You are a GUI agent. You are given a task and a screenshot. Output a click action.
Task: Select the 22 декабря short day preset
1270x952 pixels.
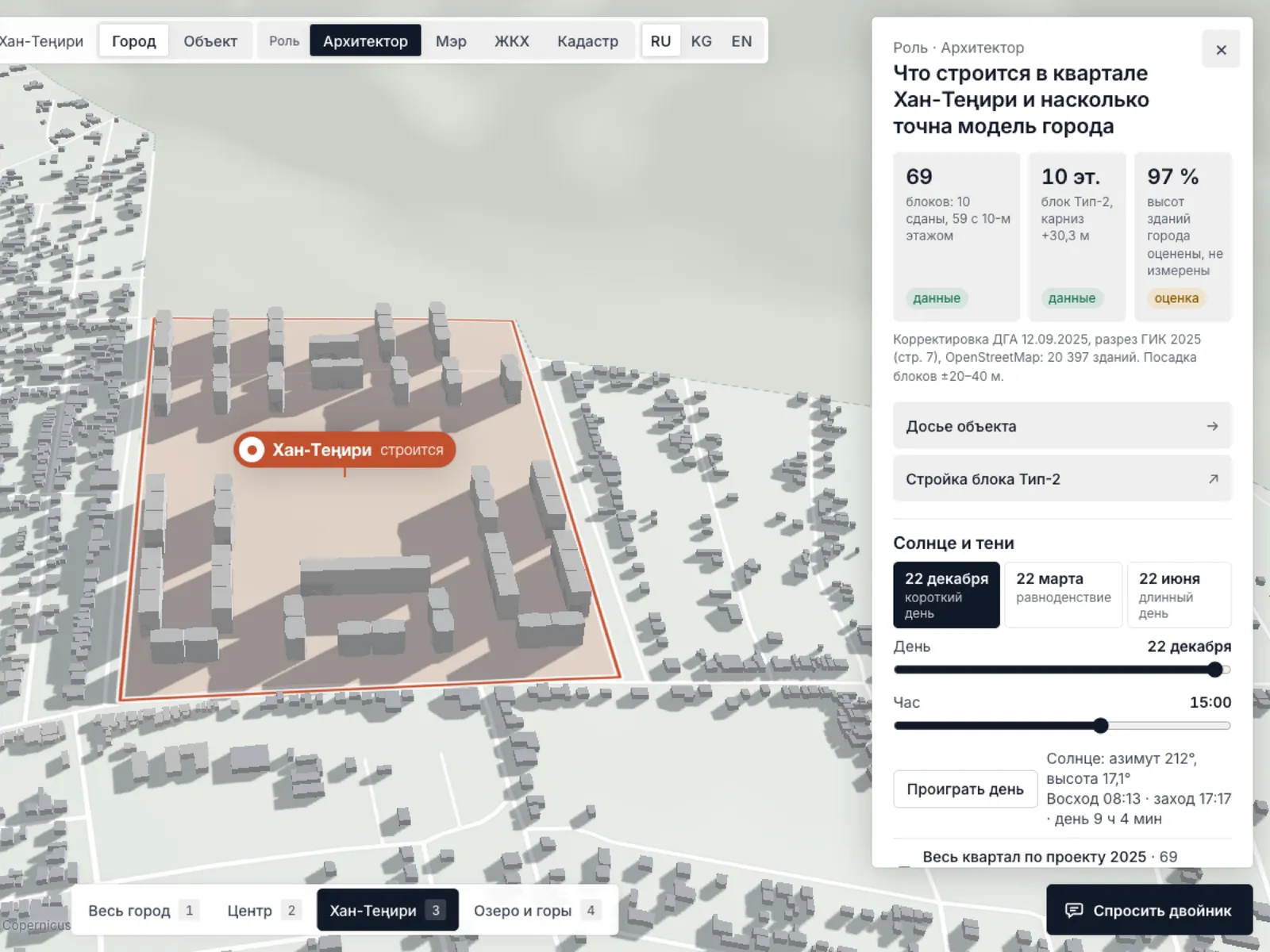tap(946, 595)
